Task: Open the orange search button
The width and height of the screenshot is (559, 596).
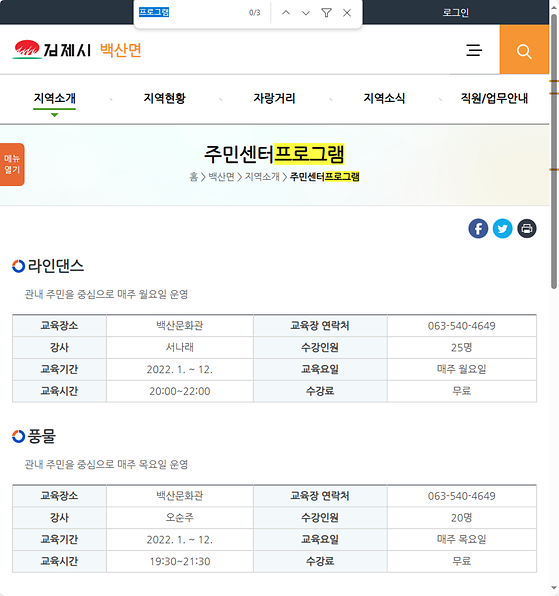Action: [x=524, y=49]
